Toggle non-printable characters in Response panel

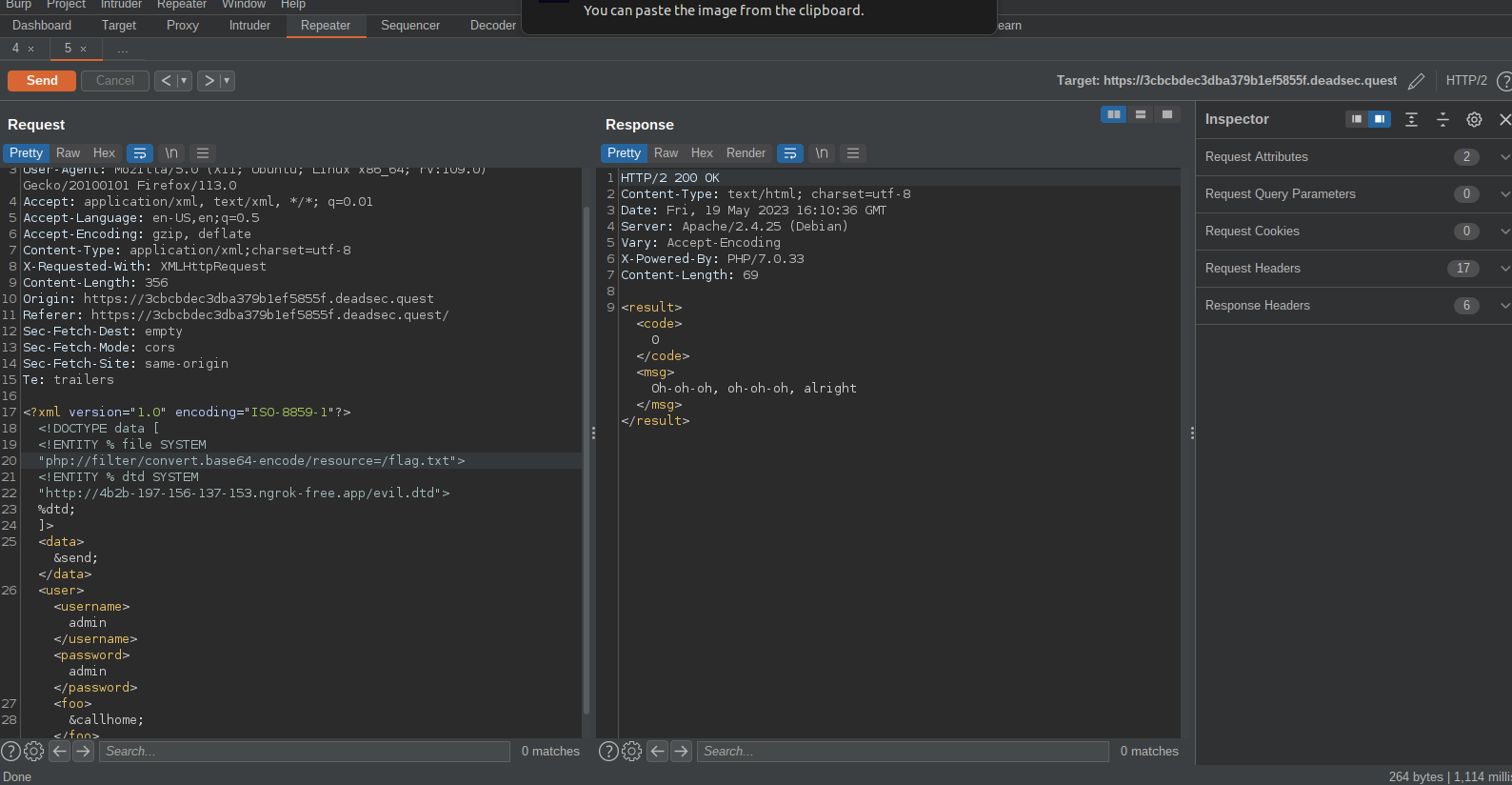click(x=822, y=153)
